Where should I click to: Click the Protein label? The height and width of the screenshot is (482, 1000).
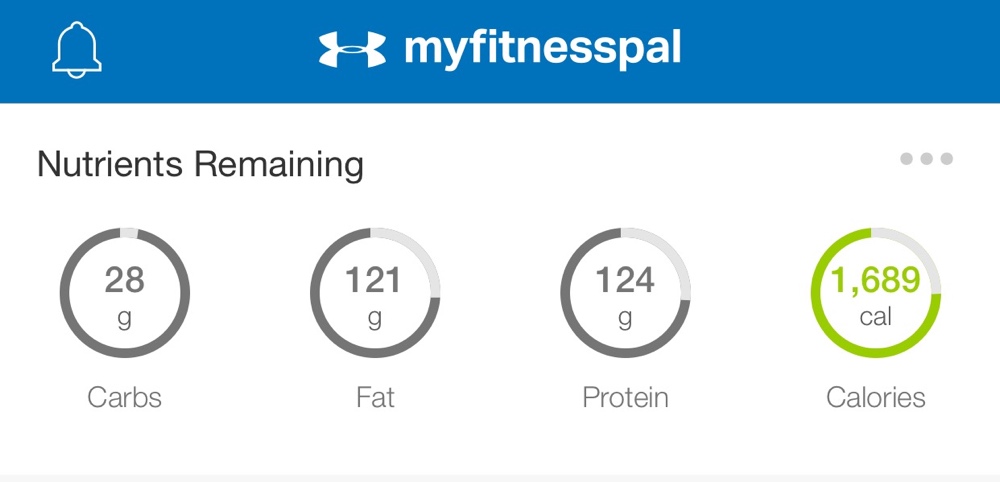(x=625, y=397)
